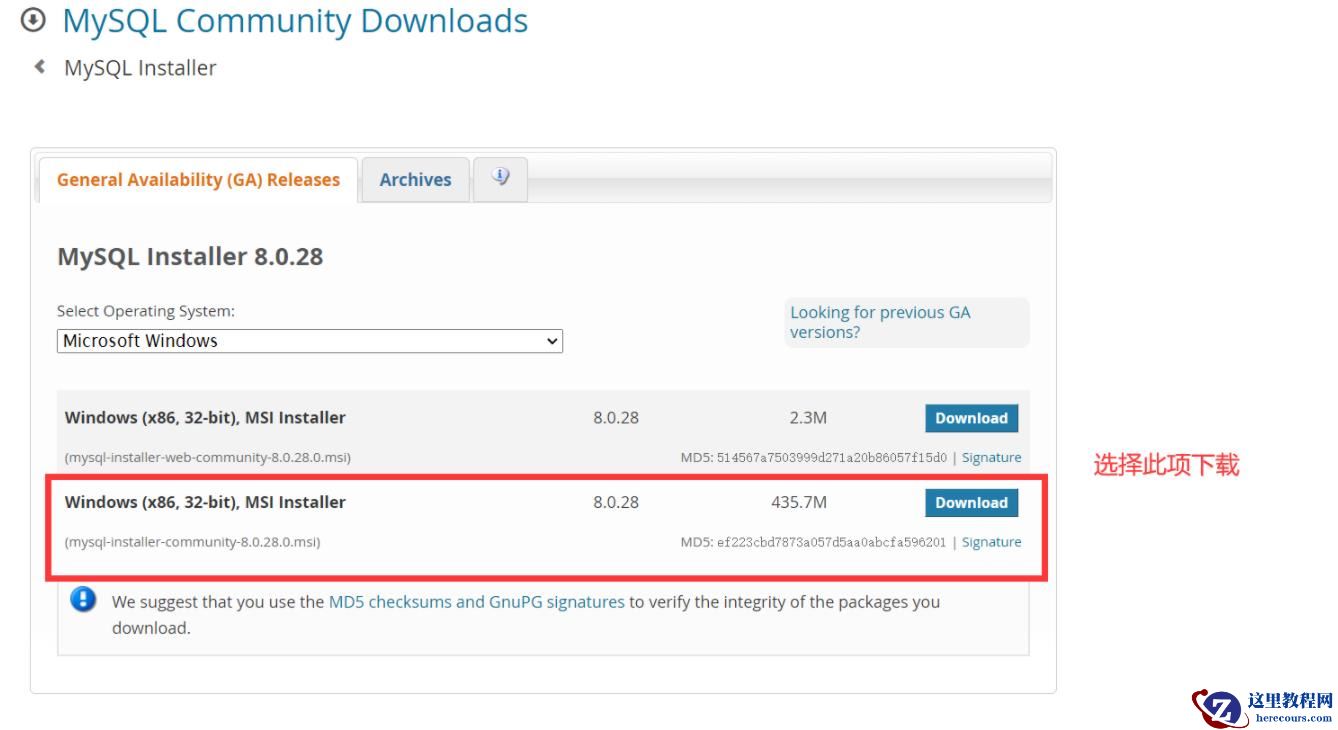Click the mysql-installer-community-8.0.28.0.msi filename
This screenshot has width=1338, height=730.
pyautogui.click(x=193, y=542)
